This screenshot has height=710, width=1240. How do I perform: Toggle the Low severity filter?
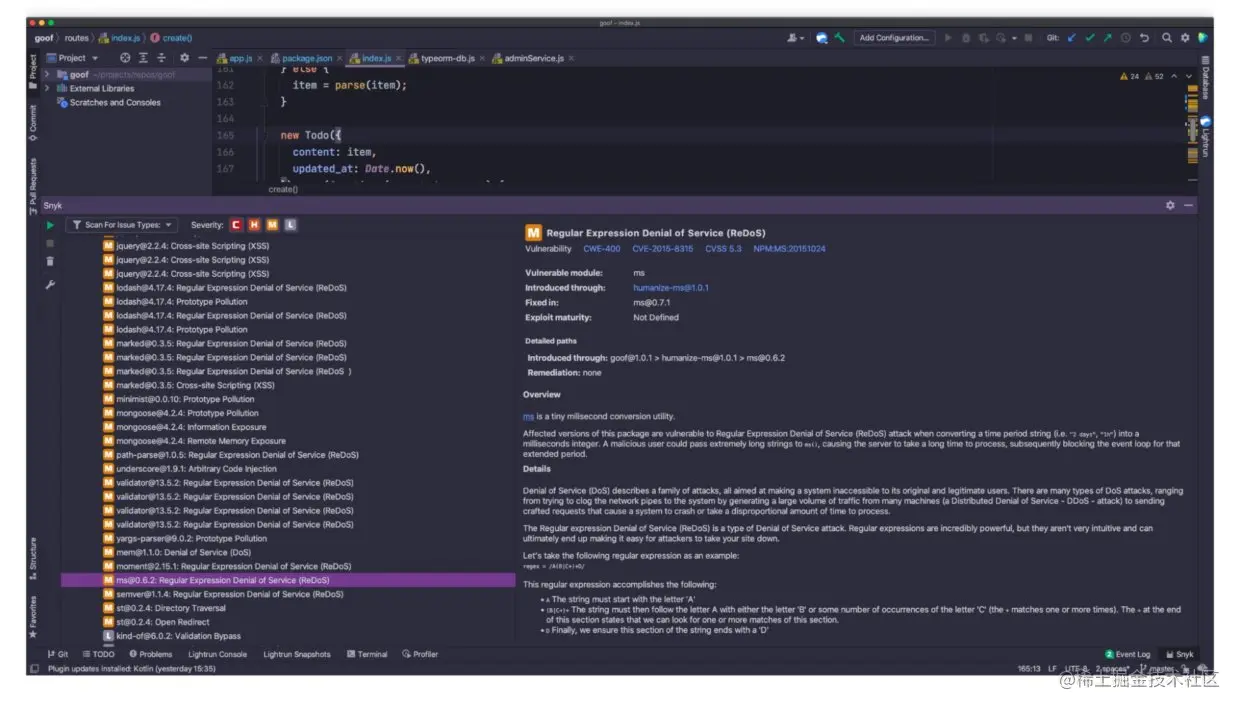coord(290,224)
